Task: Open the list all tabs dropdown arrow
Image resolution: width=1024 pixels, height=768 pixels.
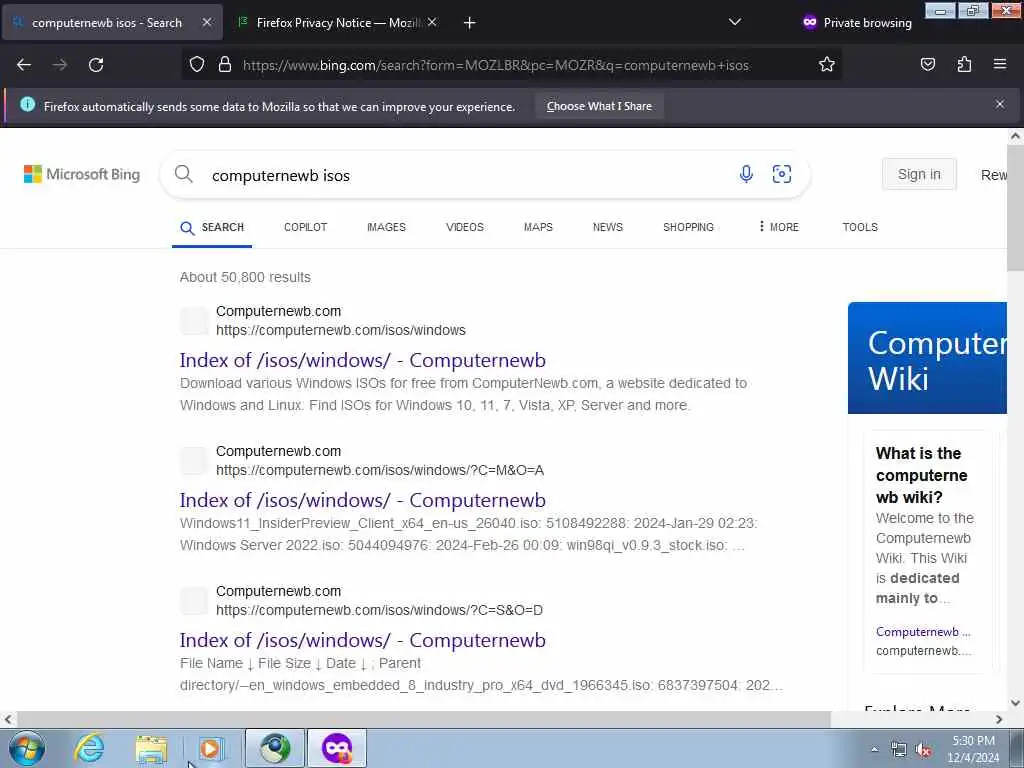Action: coord(735,22)
